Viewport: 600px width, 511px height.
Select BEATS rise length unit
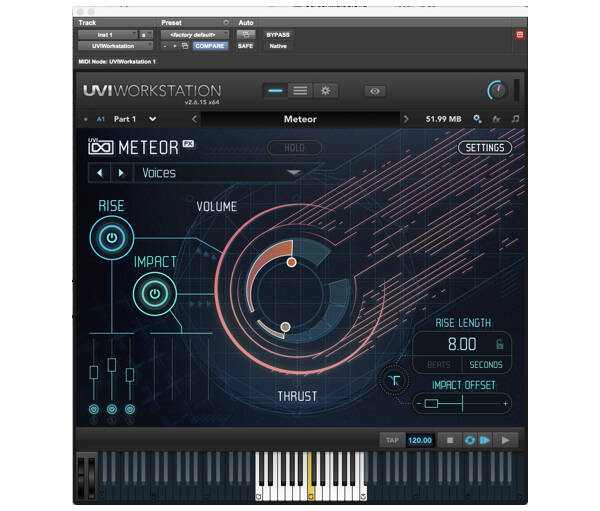coord(439,365)
